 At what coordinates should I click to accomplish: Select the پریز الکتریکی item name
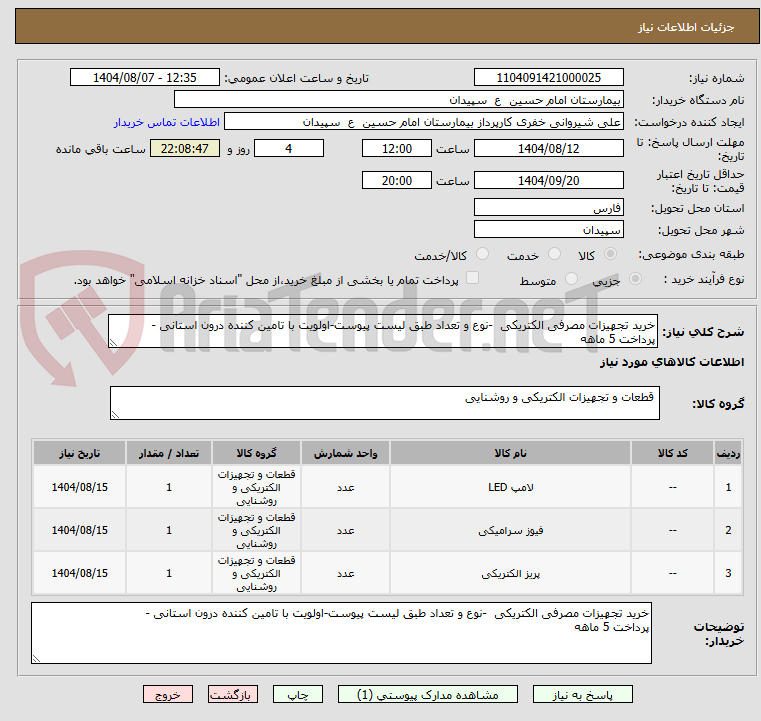(511, 574)
